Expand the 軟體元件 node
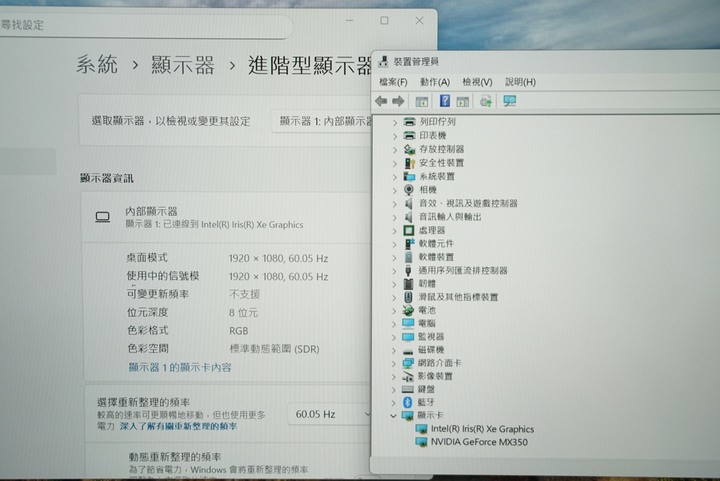The image size is (720, 481). click(x=394, y=244)
